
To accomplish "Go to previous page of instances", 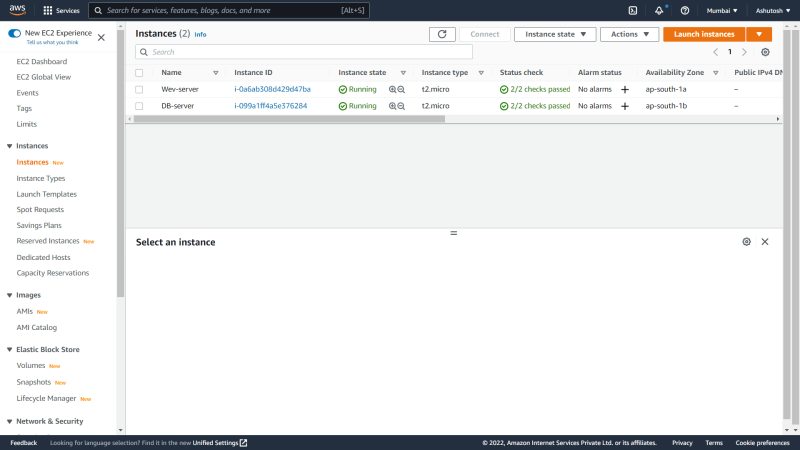I will [x=715, y=52].
